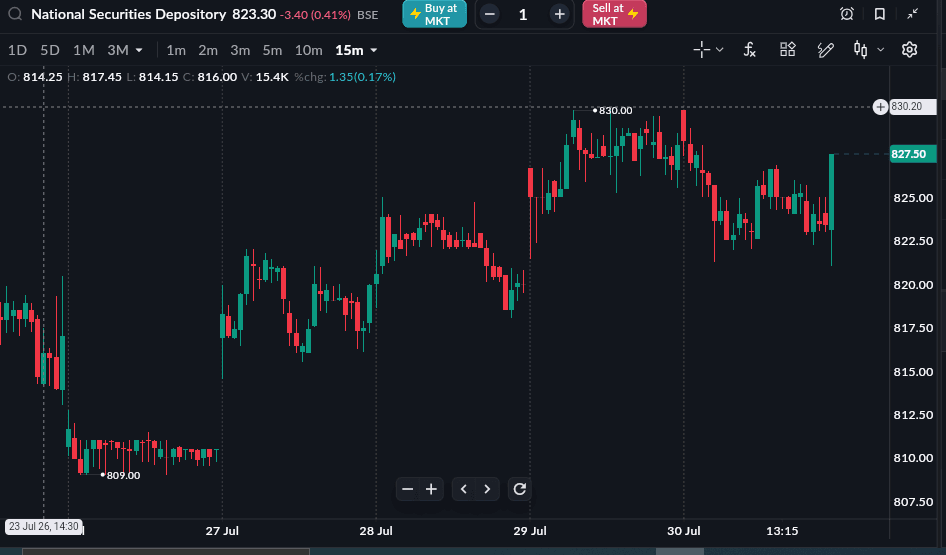This screenshot has width=946, height=555.
Task: Reset the chart view with the refresh icon
Action: tap(519, 489)
